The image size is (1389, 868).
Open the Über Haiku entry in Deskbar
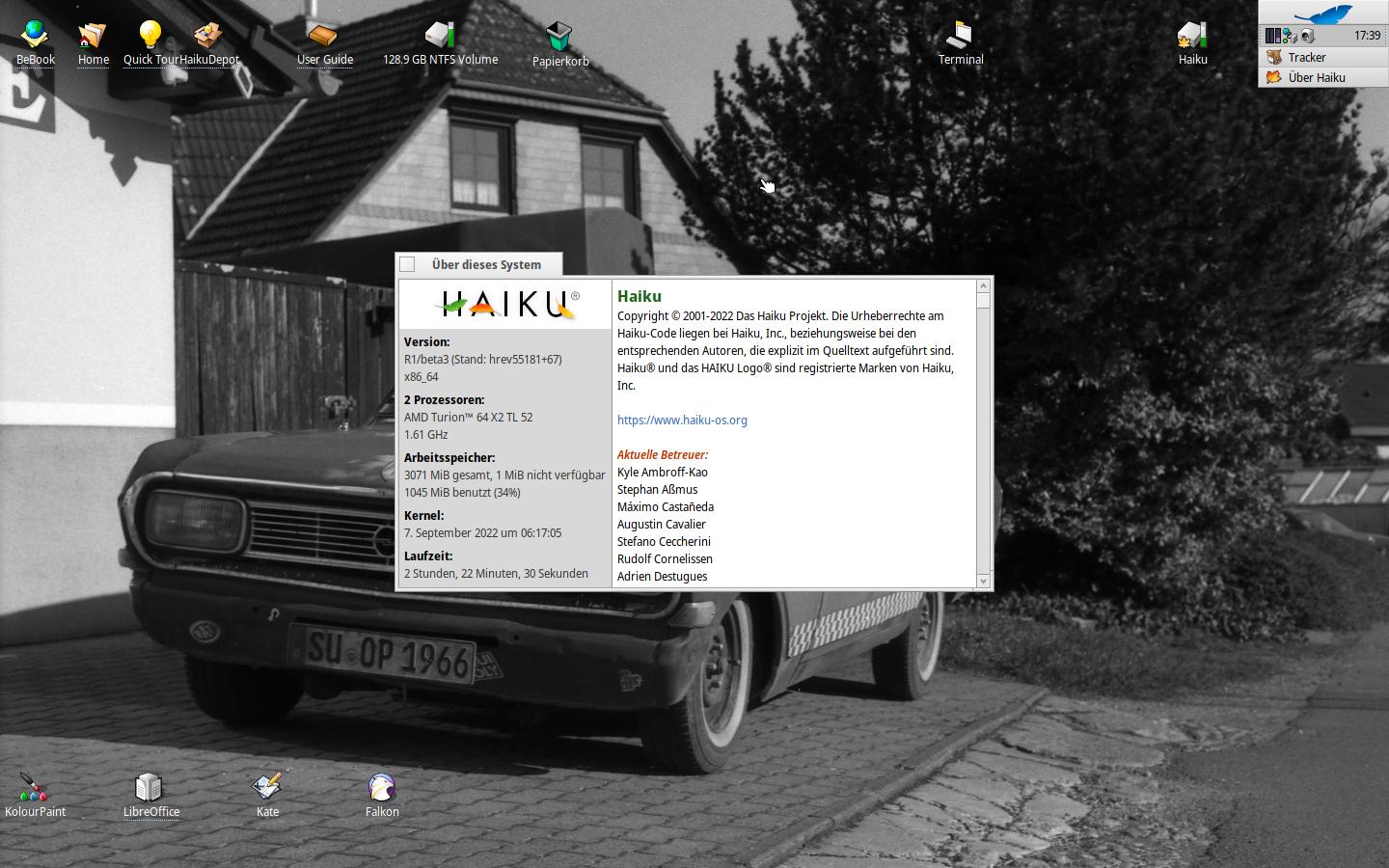click(1323, 77)
